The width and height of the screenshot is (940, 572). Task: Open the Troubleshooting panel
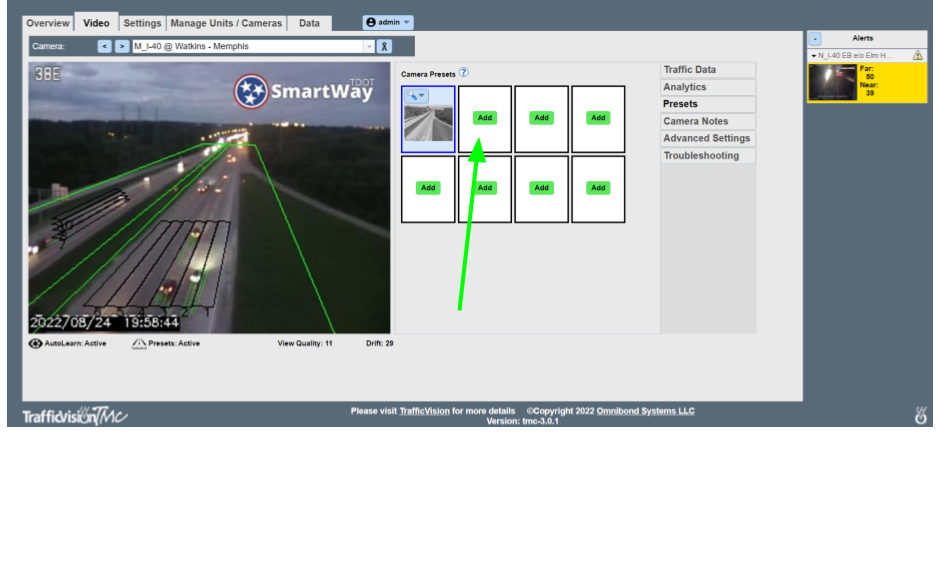pyautogui.click(x=707, y=155)
